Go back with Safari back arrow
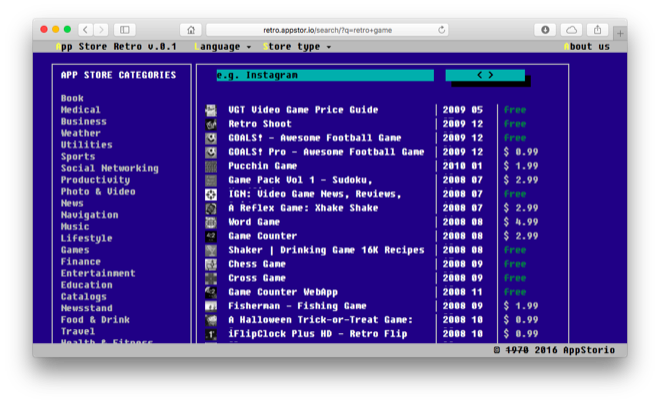The height and width of the screenshot is (404, 660). pyautogui.click(x=85, y=30)
